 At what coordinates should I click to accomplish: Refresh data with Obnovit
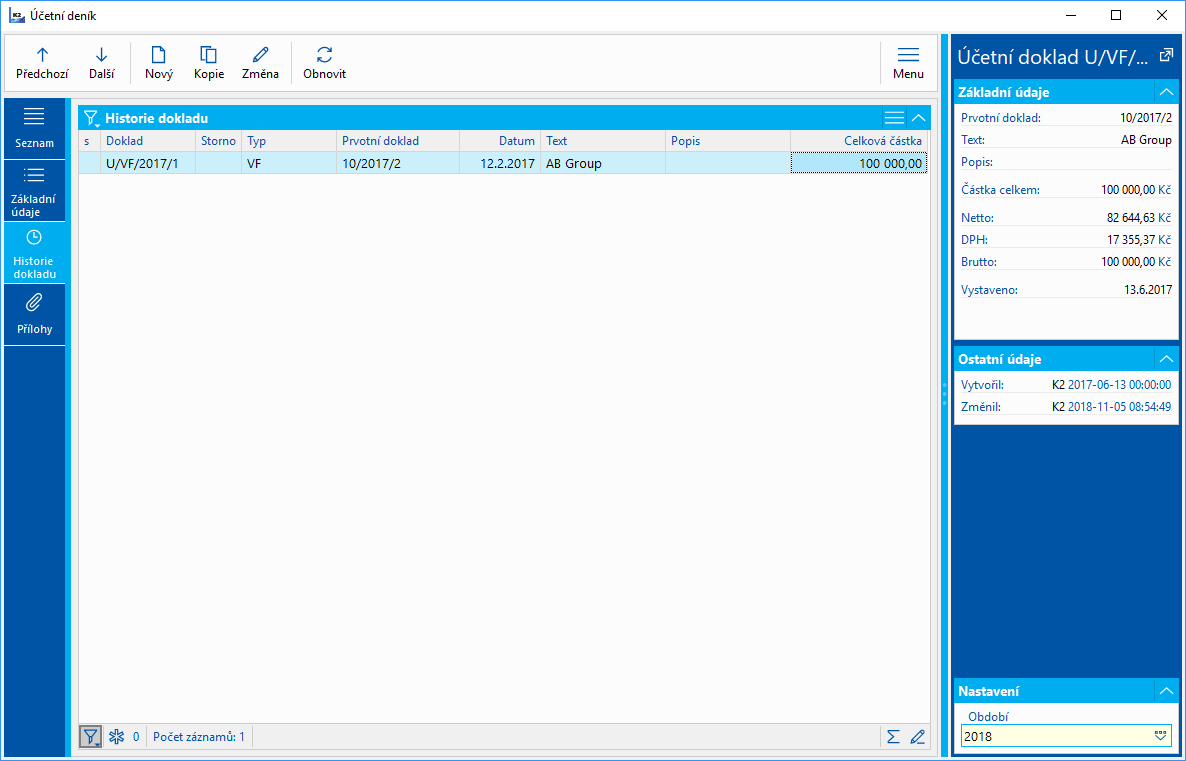tap(324, 63)
